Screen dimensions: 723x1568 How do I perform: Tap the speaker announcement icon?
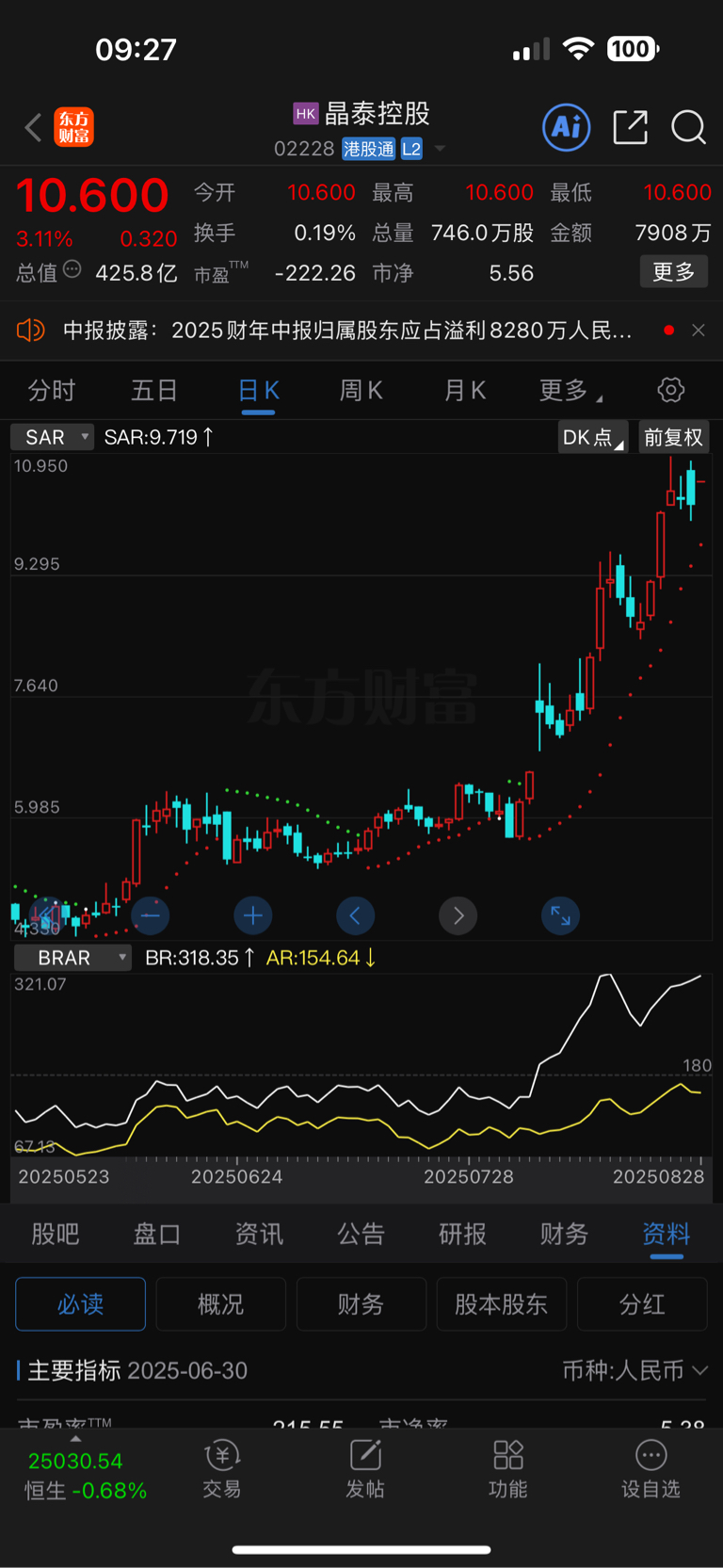pos(31,330)
